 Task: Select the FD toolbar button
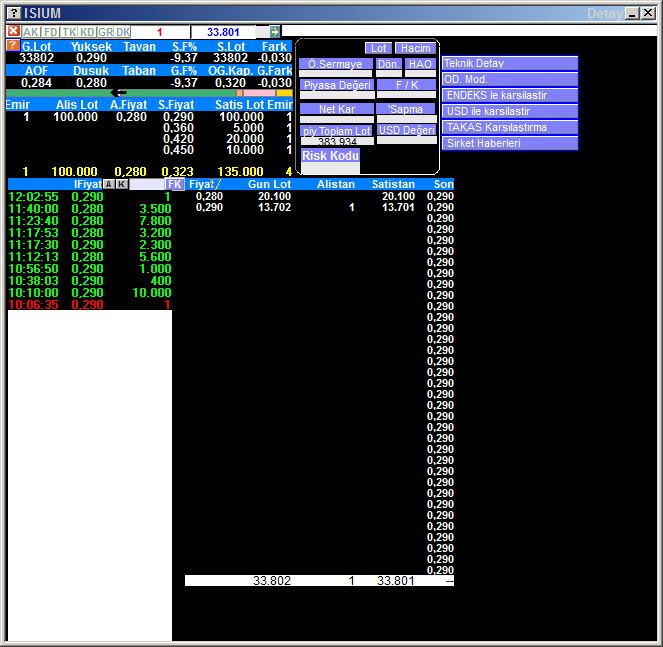[50, 32]
